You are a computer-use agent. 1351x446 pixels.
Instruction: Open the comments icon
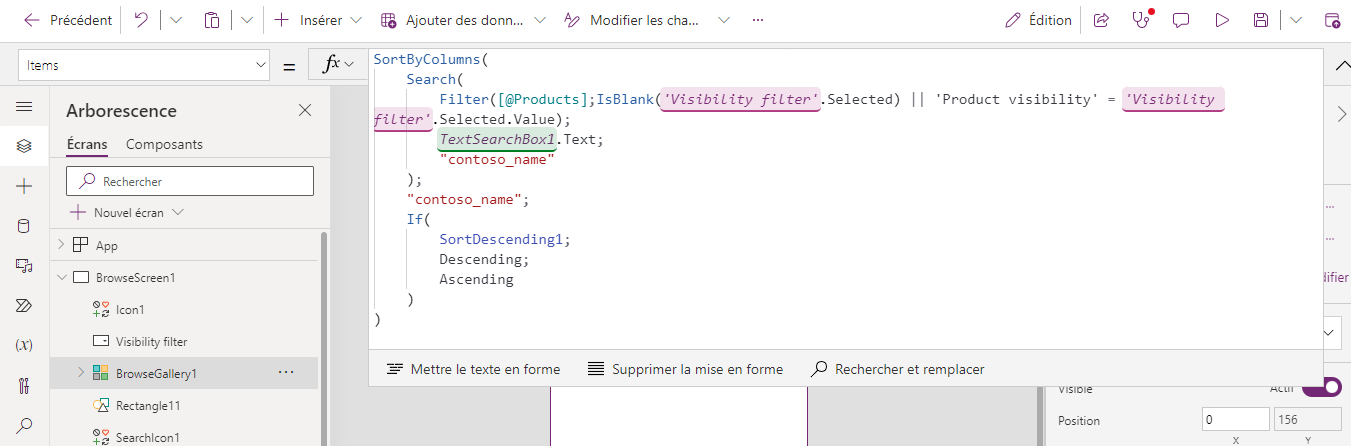(1181, 20)
